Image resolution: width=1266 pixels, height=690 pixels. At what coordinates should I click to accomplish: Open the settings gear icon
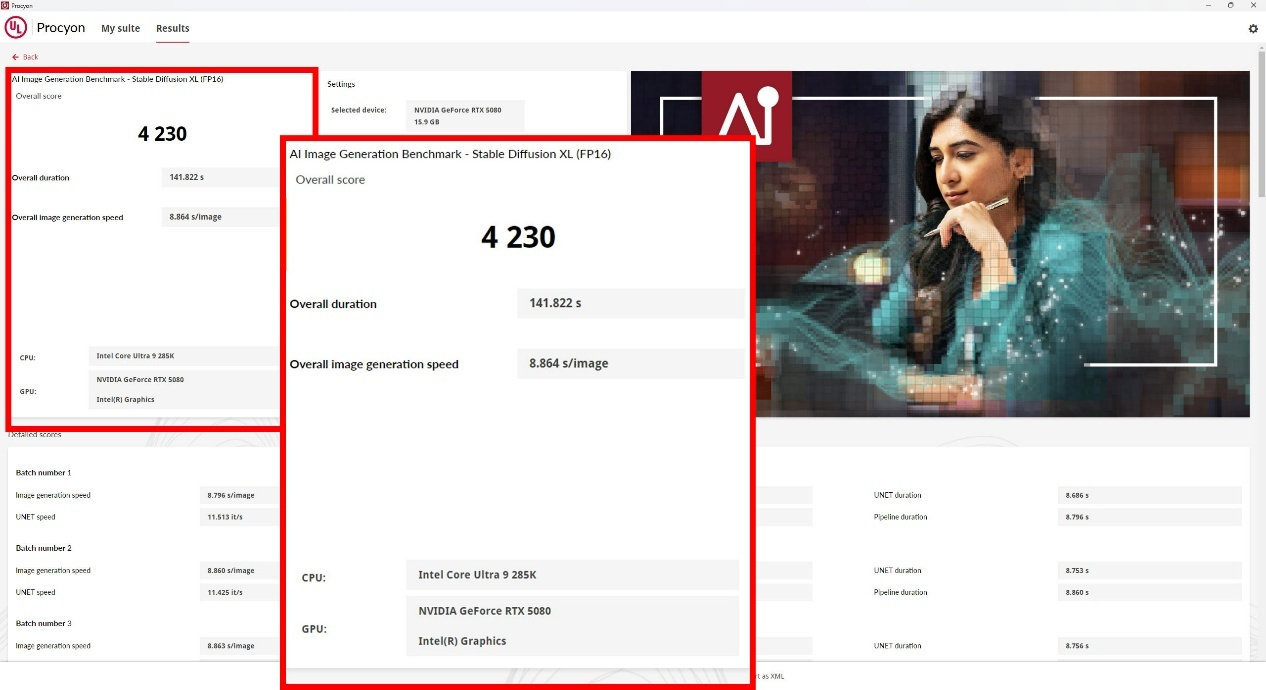pyautogui.click(x=1253, y=29)
